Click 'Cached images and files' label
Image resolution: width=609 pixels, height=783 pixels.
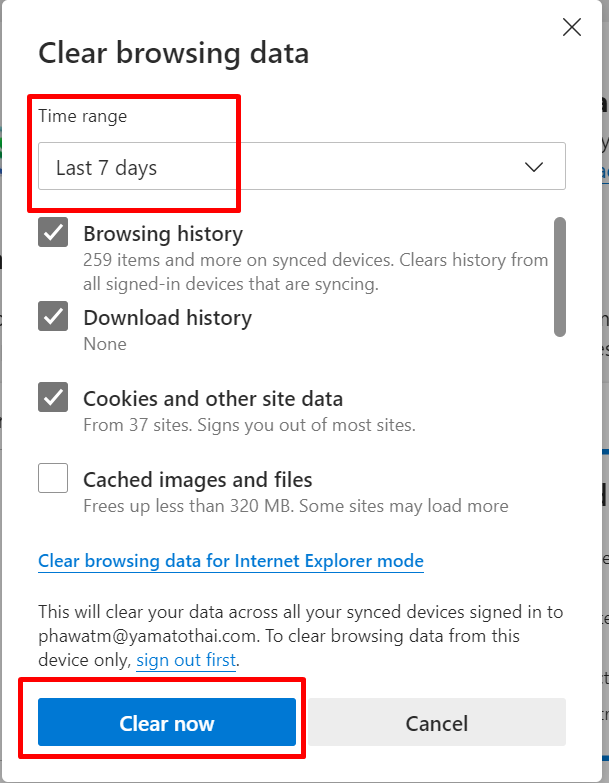(x=198, y=479)
